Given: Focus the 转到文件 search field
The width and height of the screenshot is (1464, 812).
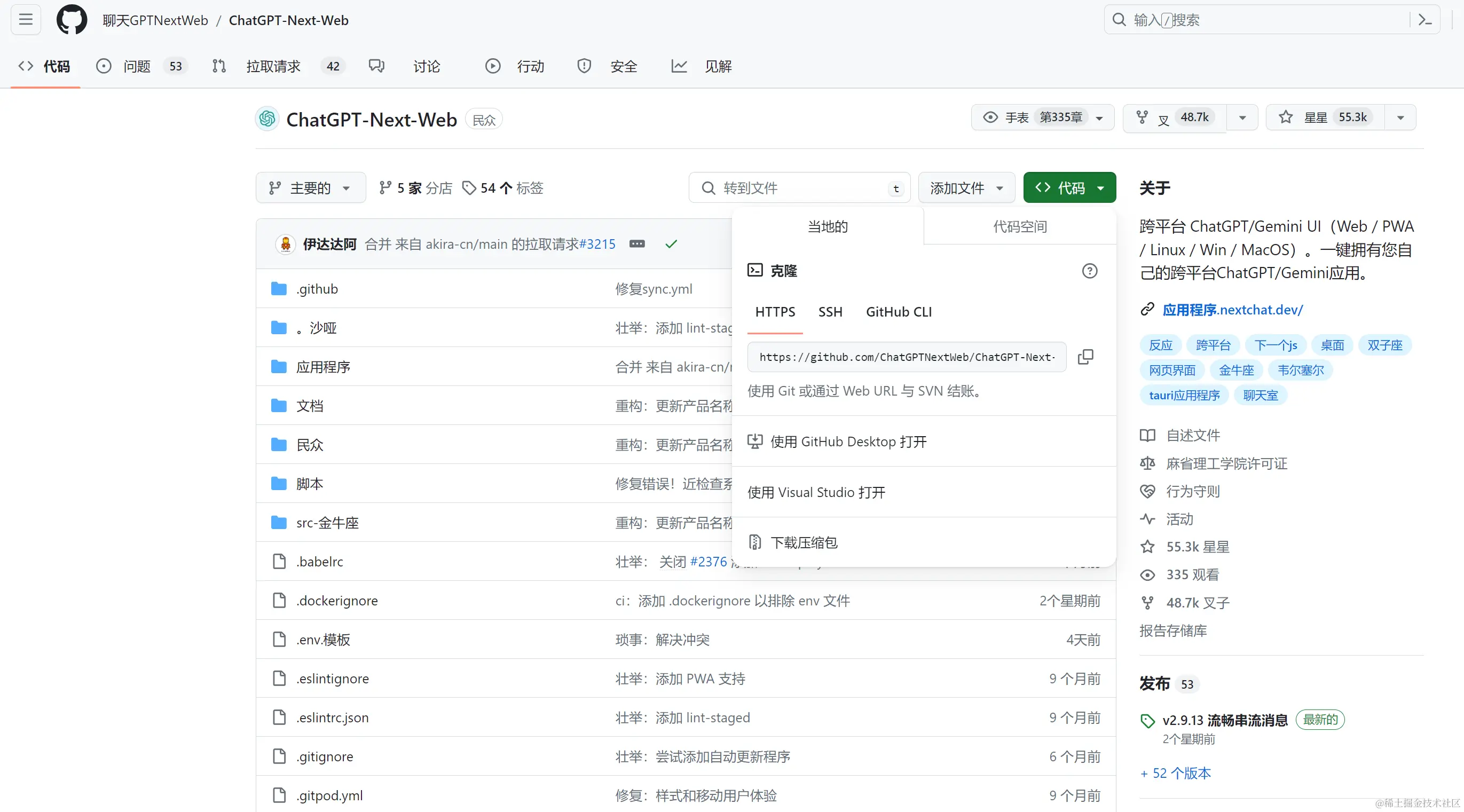Looking at the screenshot, I should [x=799, y=187].
